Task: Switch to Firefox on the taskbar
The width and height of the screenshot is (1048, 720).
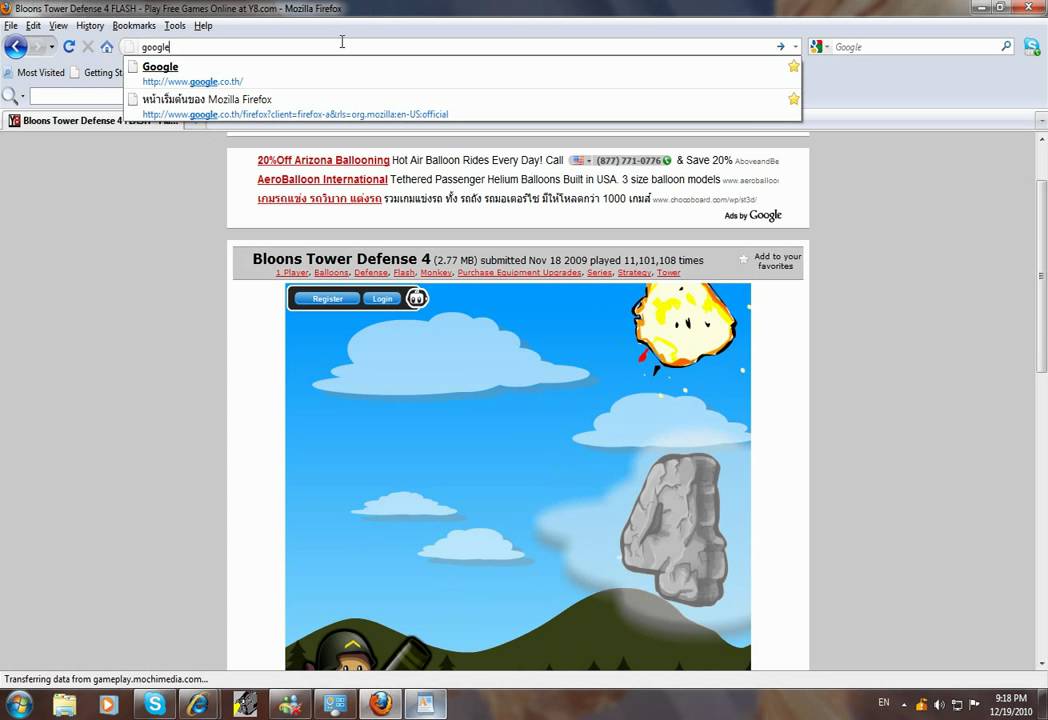Action: [380, 705]
